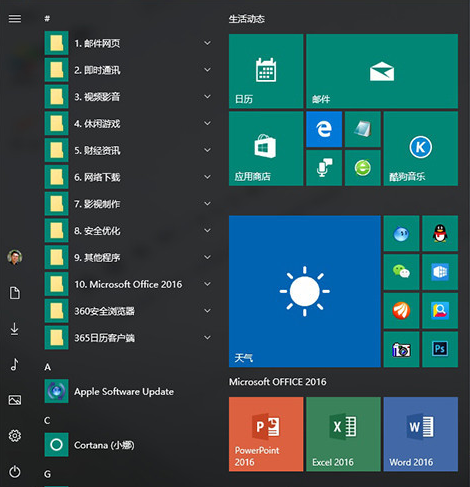The width and height of the screenshot is (470, 487).
Task: Expand the 7. 影视制作 folder chevron
Action: tap(207, 204)
